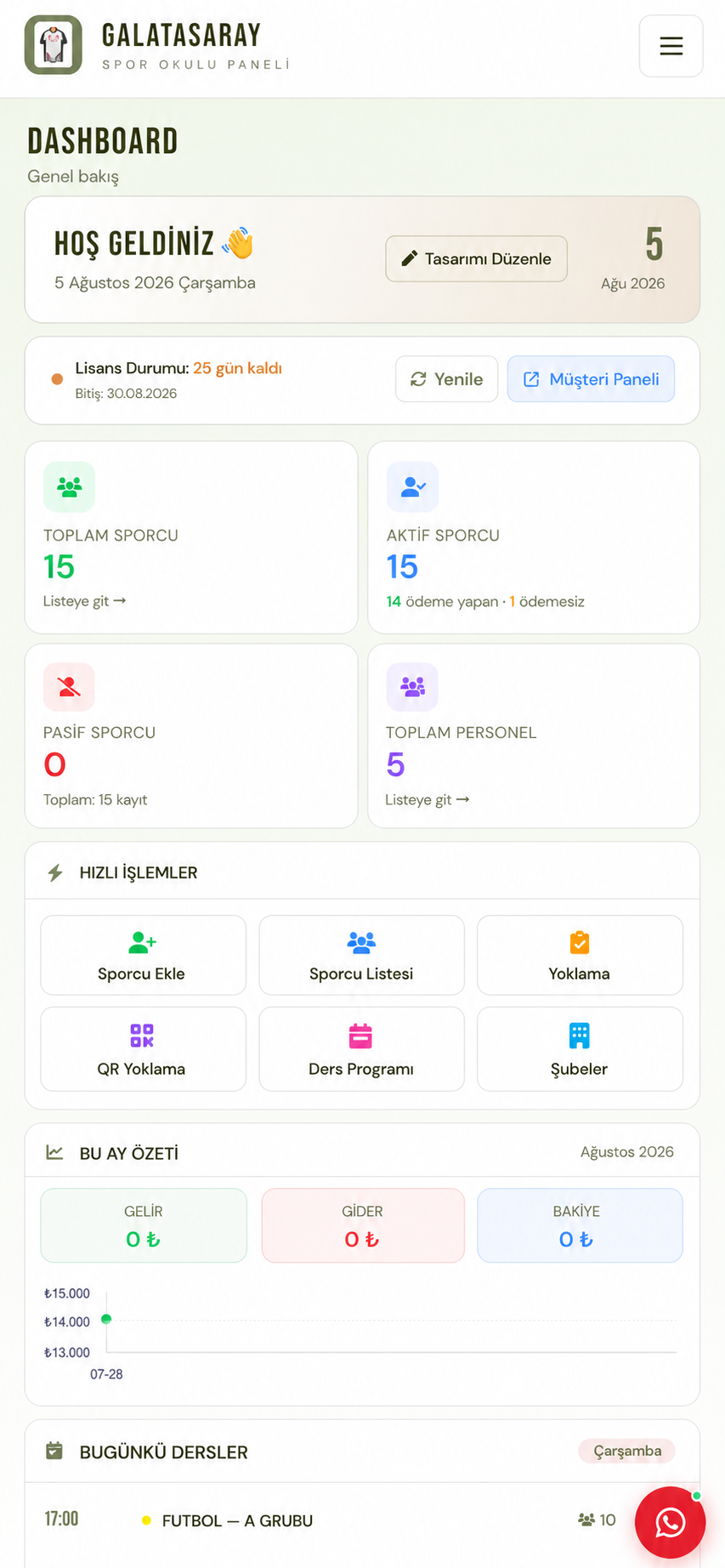
Task: Click the Bu Ay Özeti chart icon
Action: coord(54,1153)
